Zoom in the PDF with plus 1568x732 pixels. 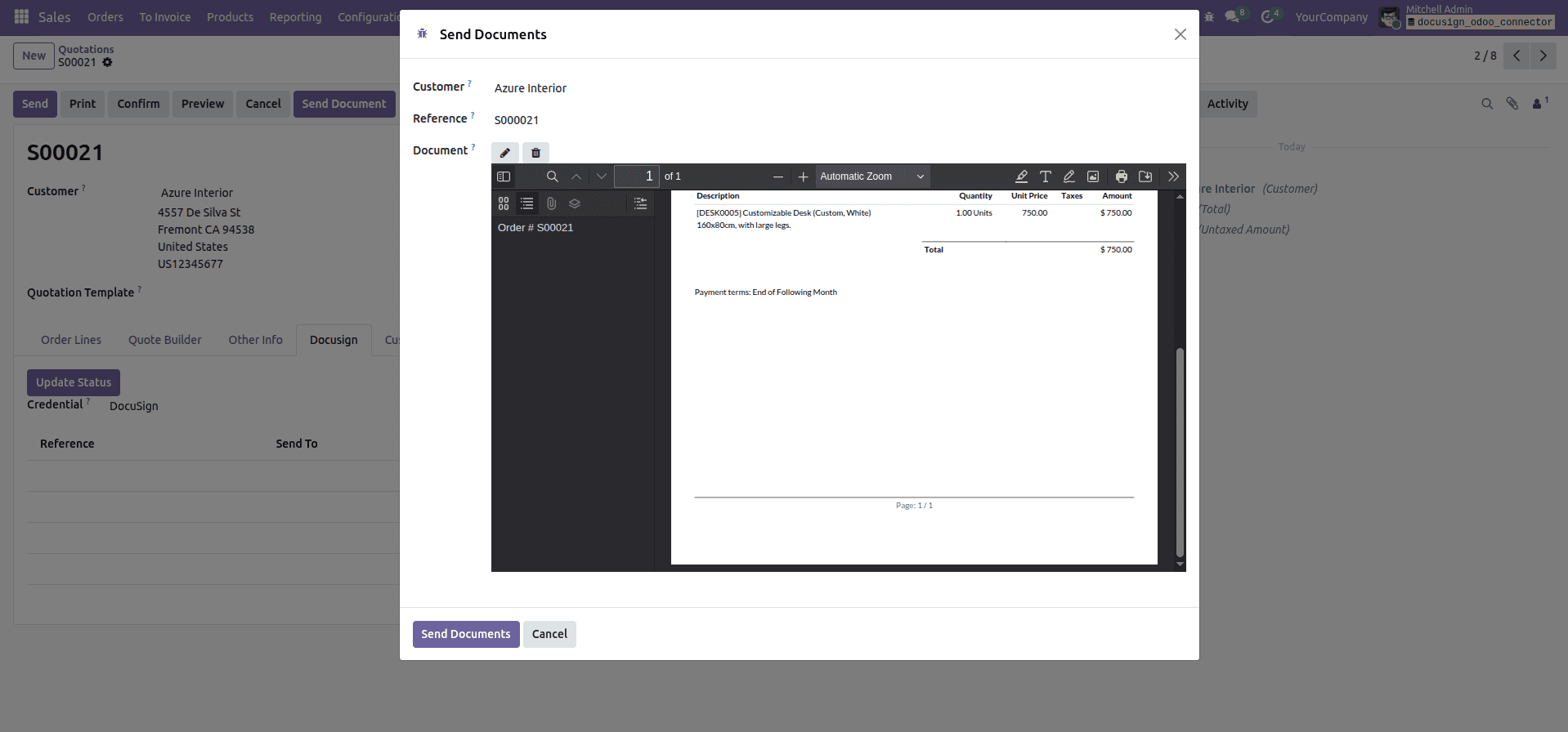point(803,176)
